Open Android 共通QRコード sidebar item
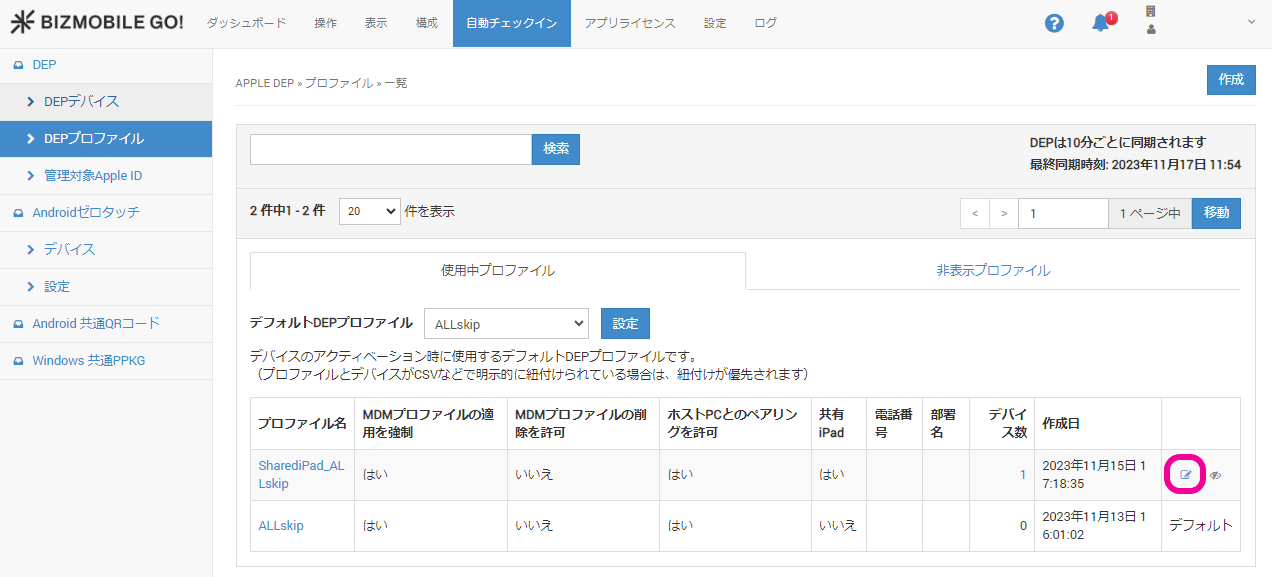 95,323
